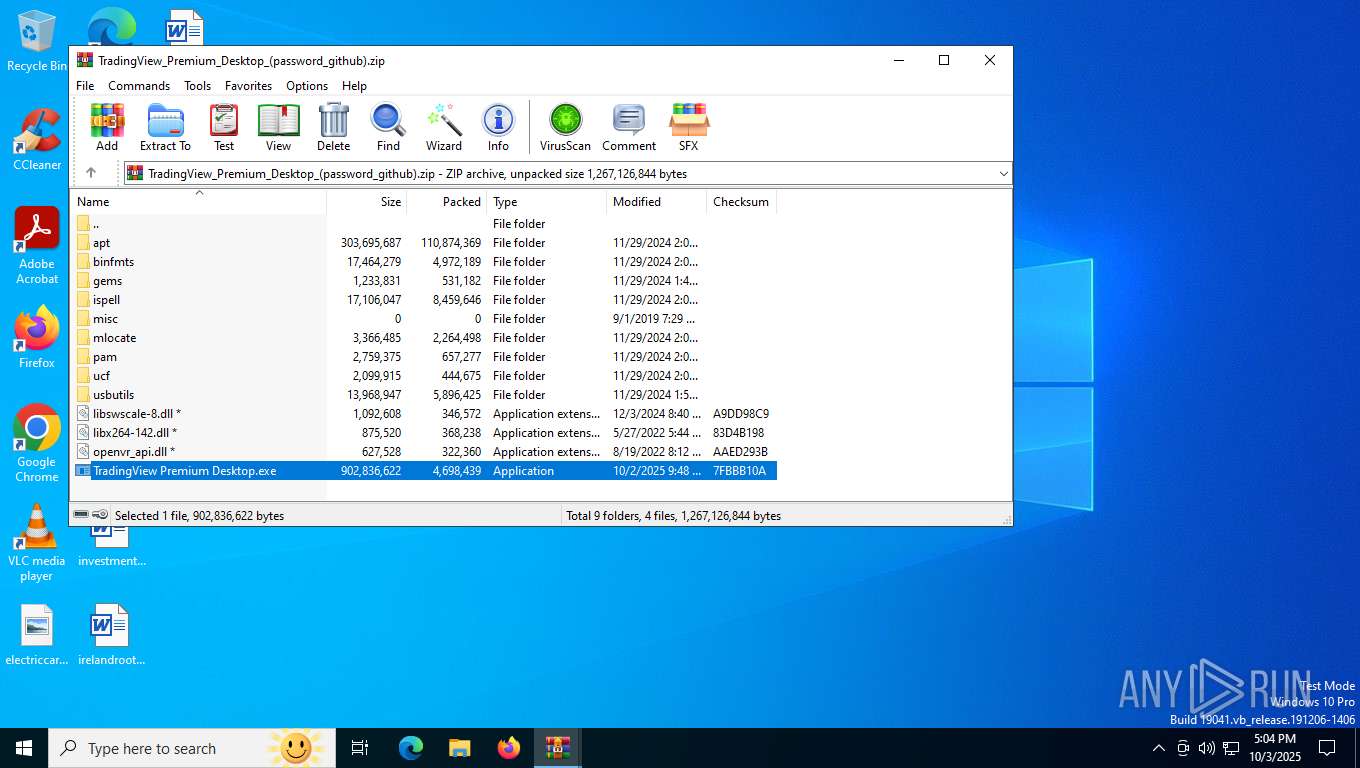Select the apt folder row
This screenshot has width=1360, height=768.
424,243
